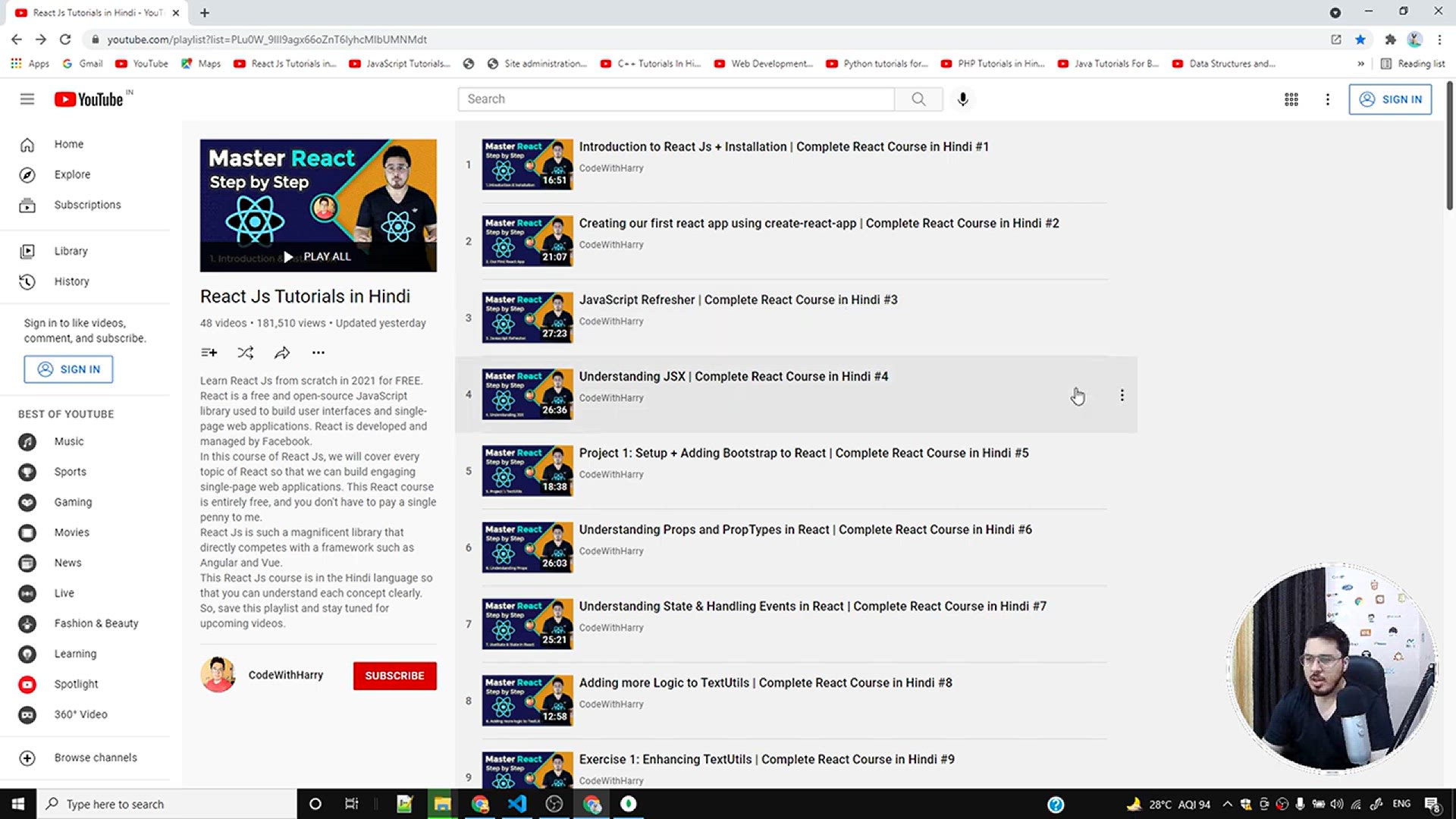Click the YouTube logo
Screen dimensions: 1456x819
(89, 99)
